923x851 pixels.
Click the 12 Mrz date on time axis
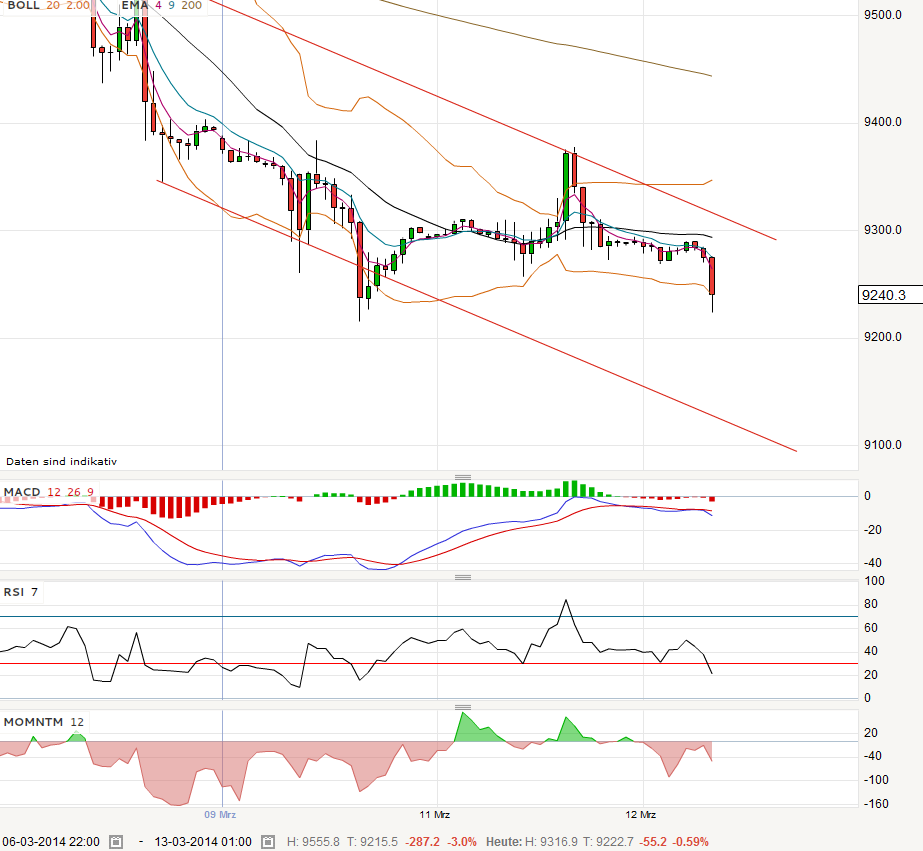point(640,815)
